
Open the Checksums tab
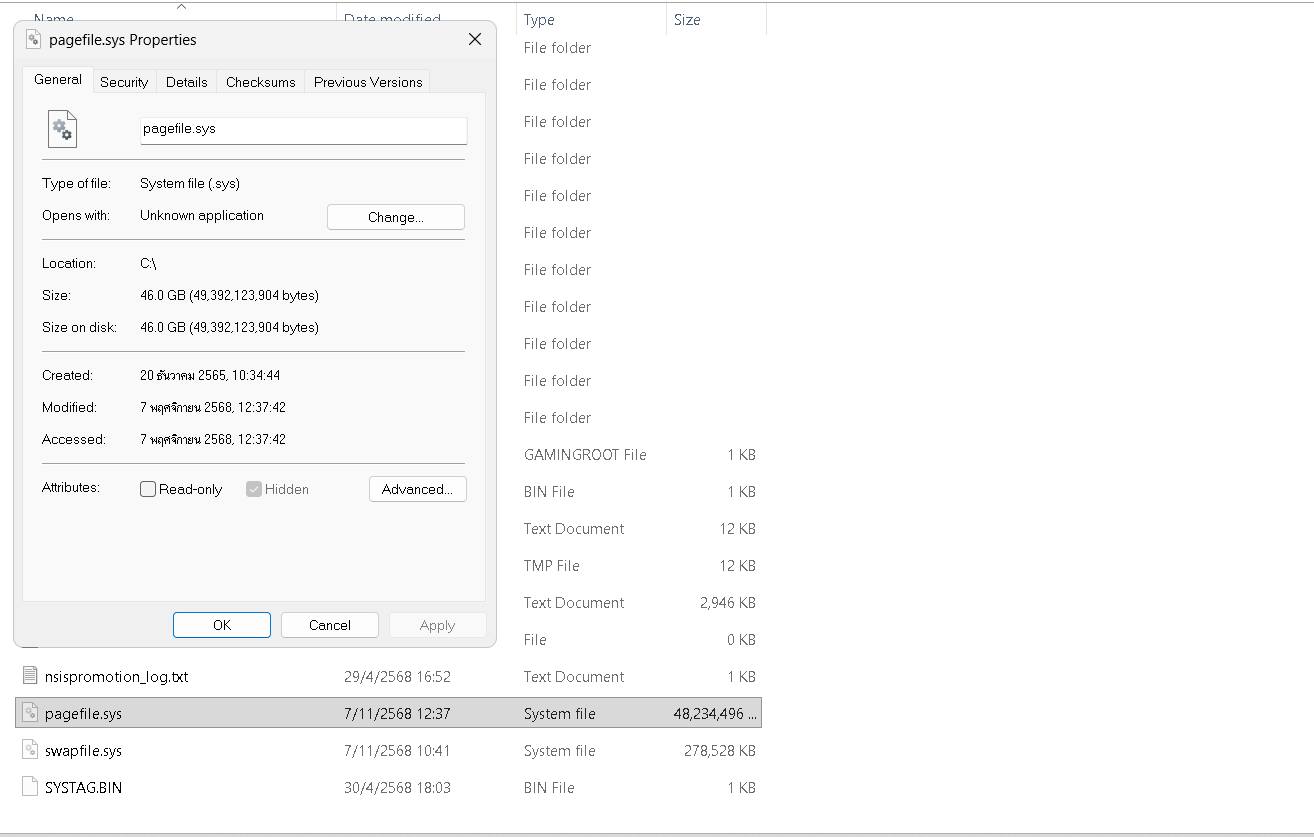click(x=261, y=82)
